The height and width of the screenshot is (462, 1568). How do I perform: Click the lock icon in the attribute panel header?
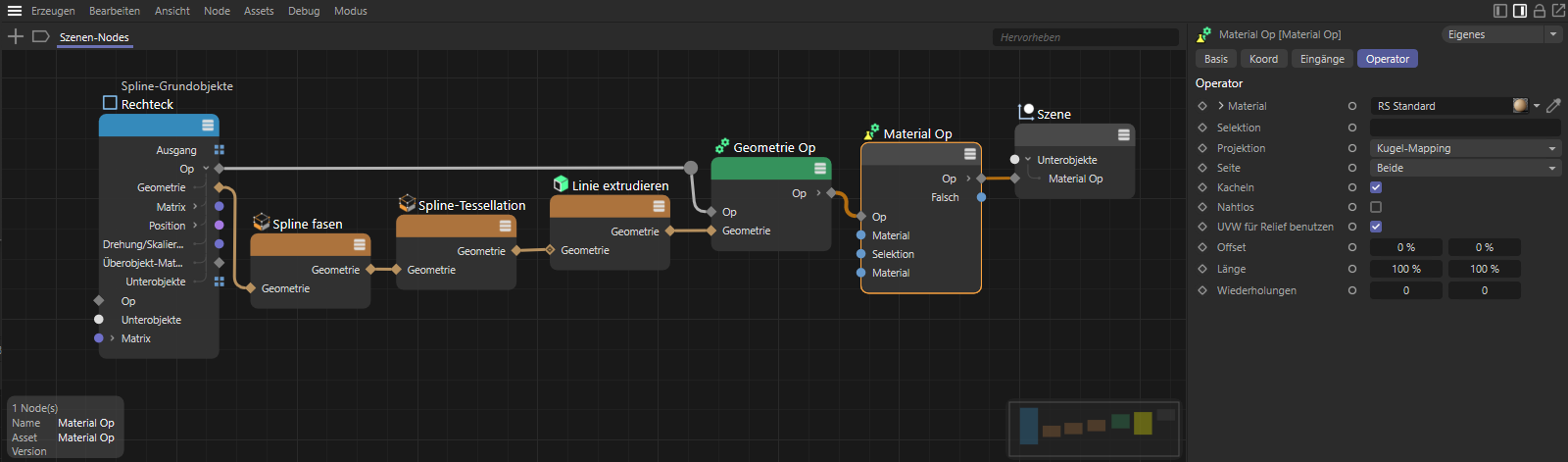[x=1539, y=11]
